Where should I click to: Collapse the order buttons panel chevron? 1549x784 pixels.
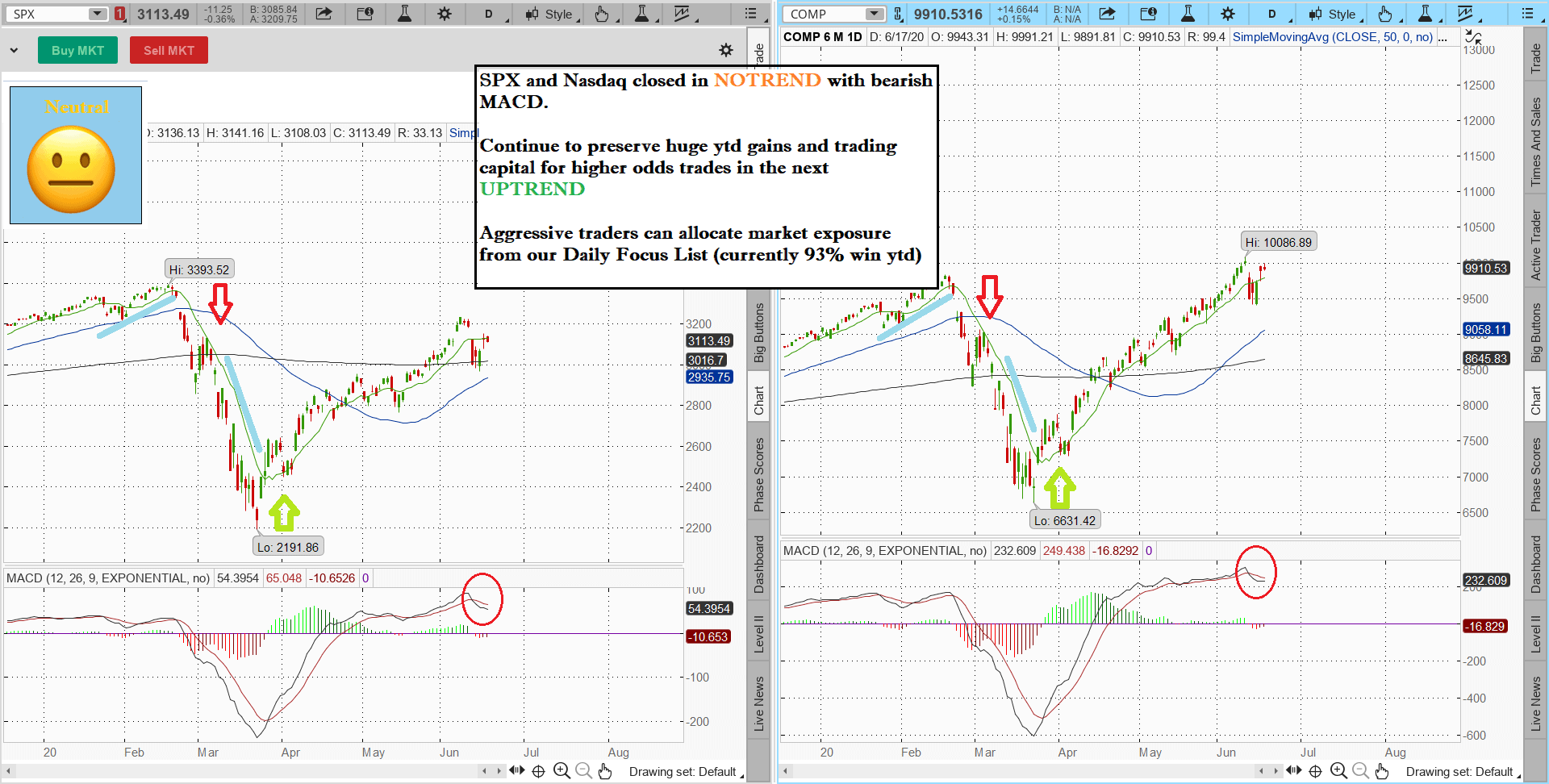(x=14, y=50)
